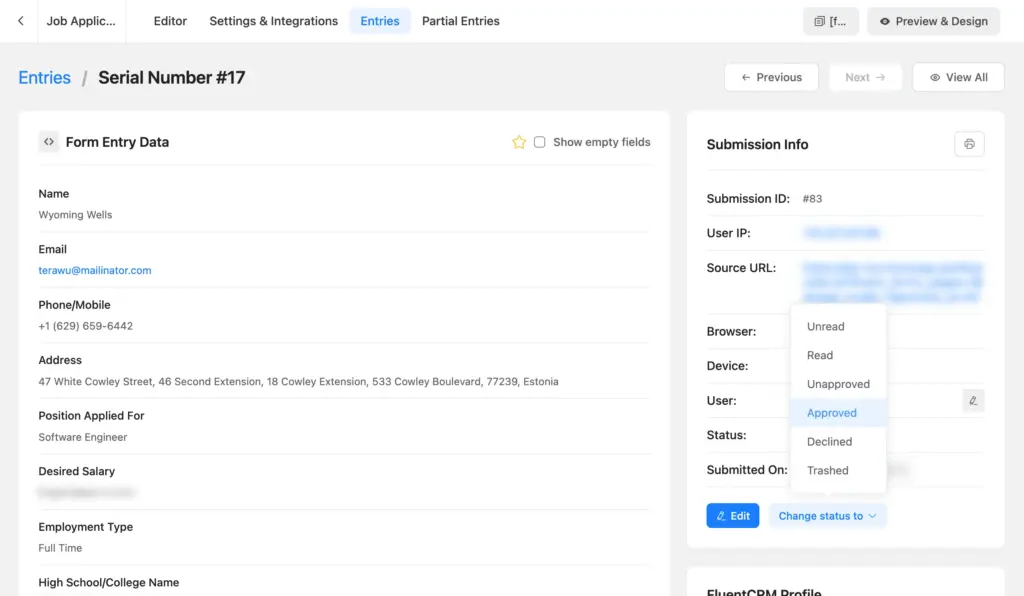Switch to the Entries tab
Image resolution: width=1024 pixels, height=596 pixels.
click(x=379, y=21)
